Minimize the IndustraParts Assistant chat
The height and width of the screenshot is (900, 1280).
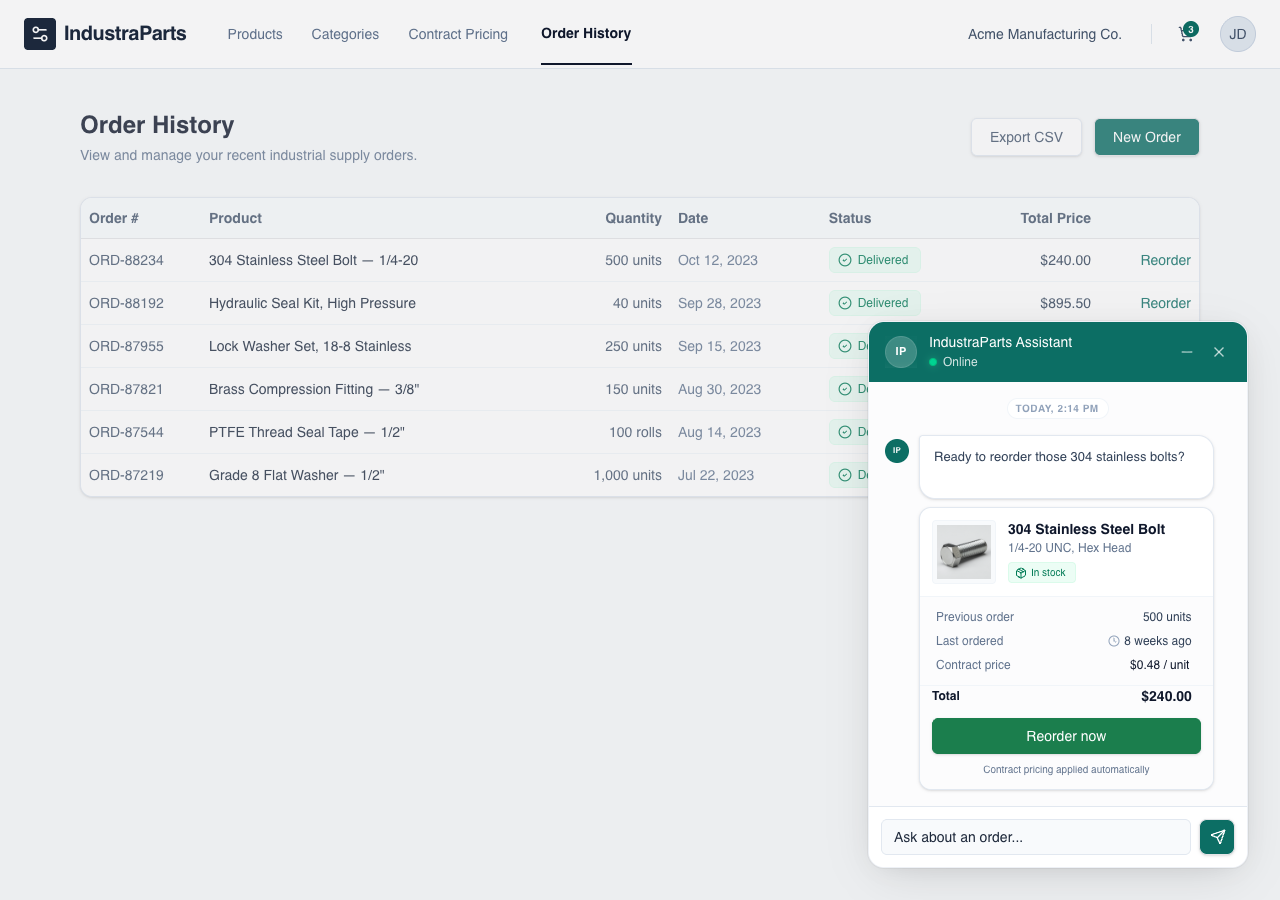pyautogui.click(x=1187, y=352)
